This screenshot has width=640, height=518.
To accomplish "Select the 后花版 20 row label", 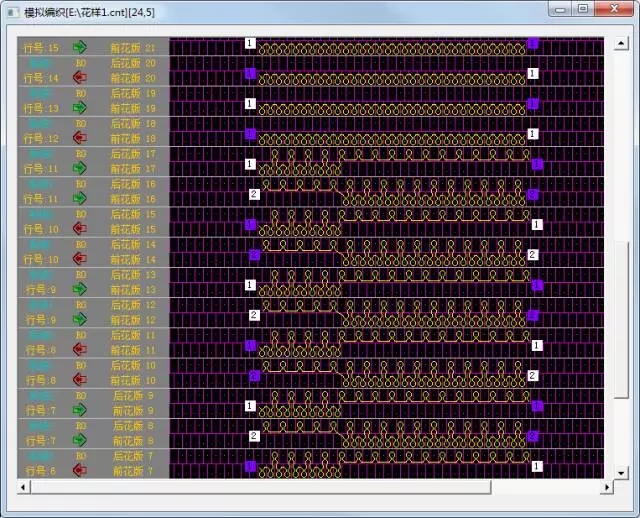I will [132, 63].
